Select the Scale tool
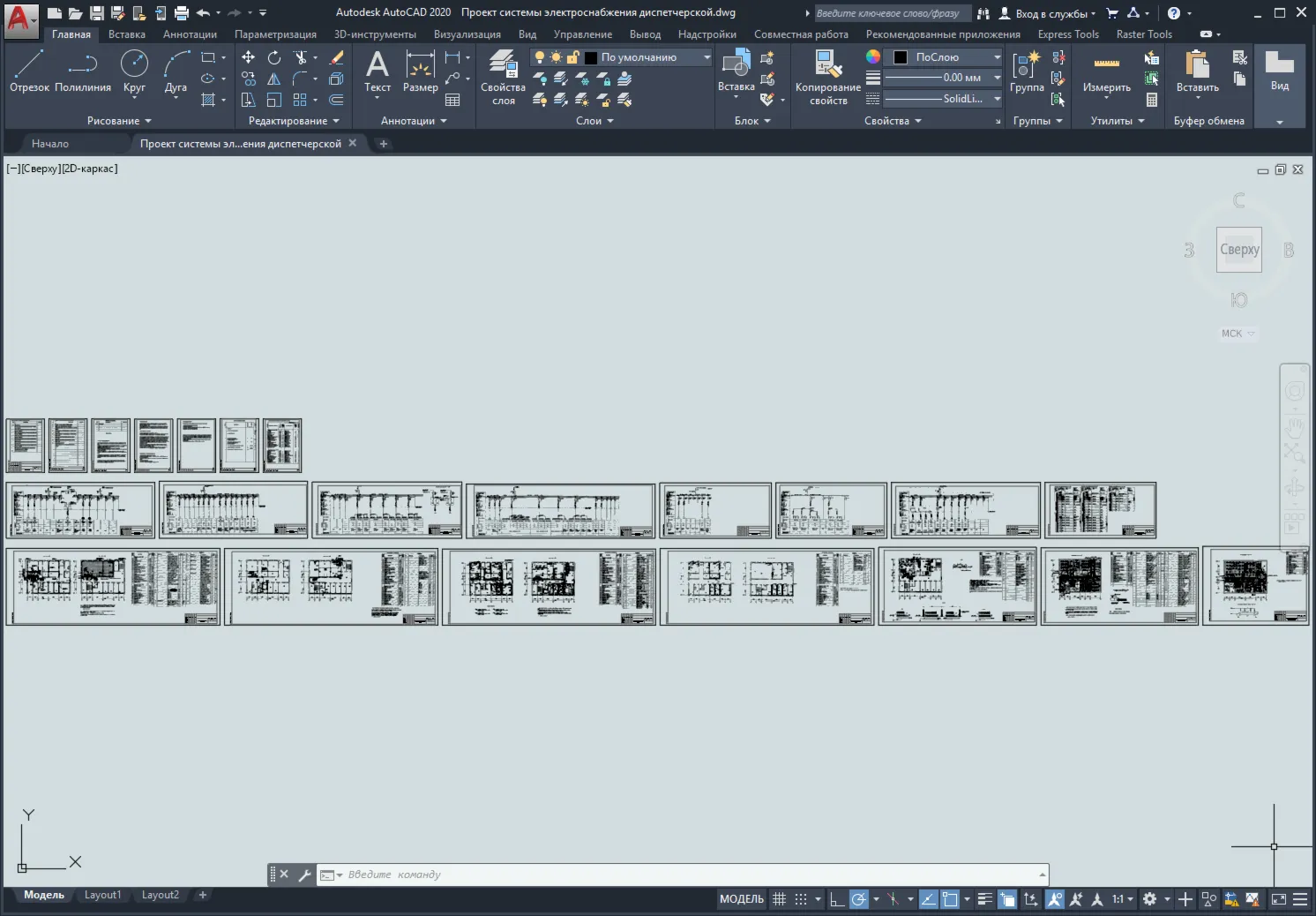Image resolution: width=1316 pixels, height=916 pixels. tap(274, 100)
